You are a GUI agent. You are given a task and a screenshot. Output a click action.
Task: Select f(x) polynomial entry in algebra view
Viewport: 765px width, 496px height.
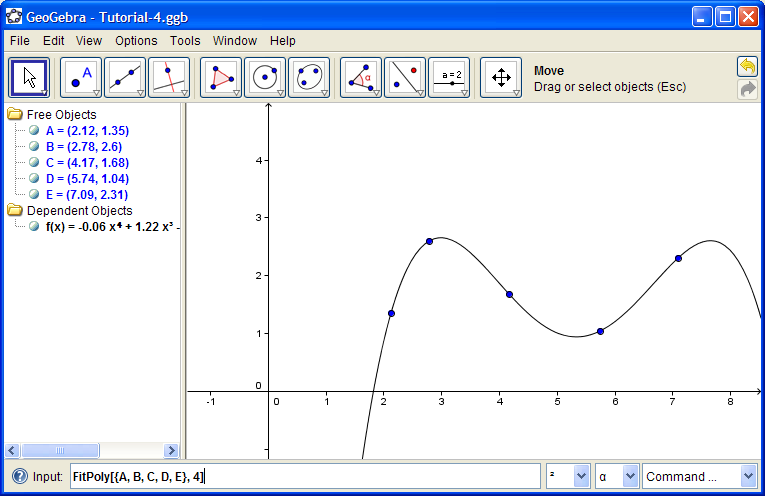click(x=113, y=227)
